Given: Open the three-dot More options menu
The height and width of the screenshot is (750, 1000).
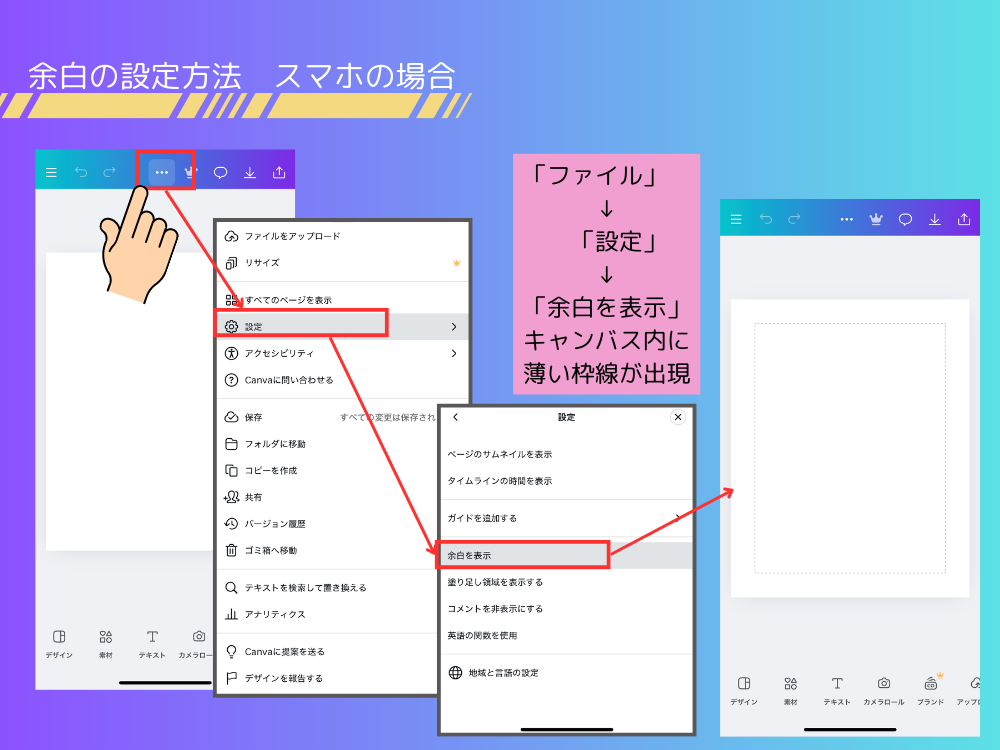Looking at the screenshot, I should (162, 170).
